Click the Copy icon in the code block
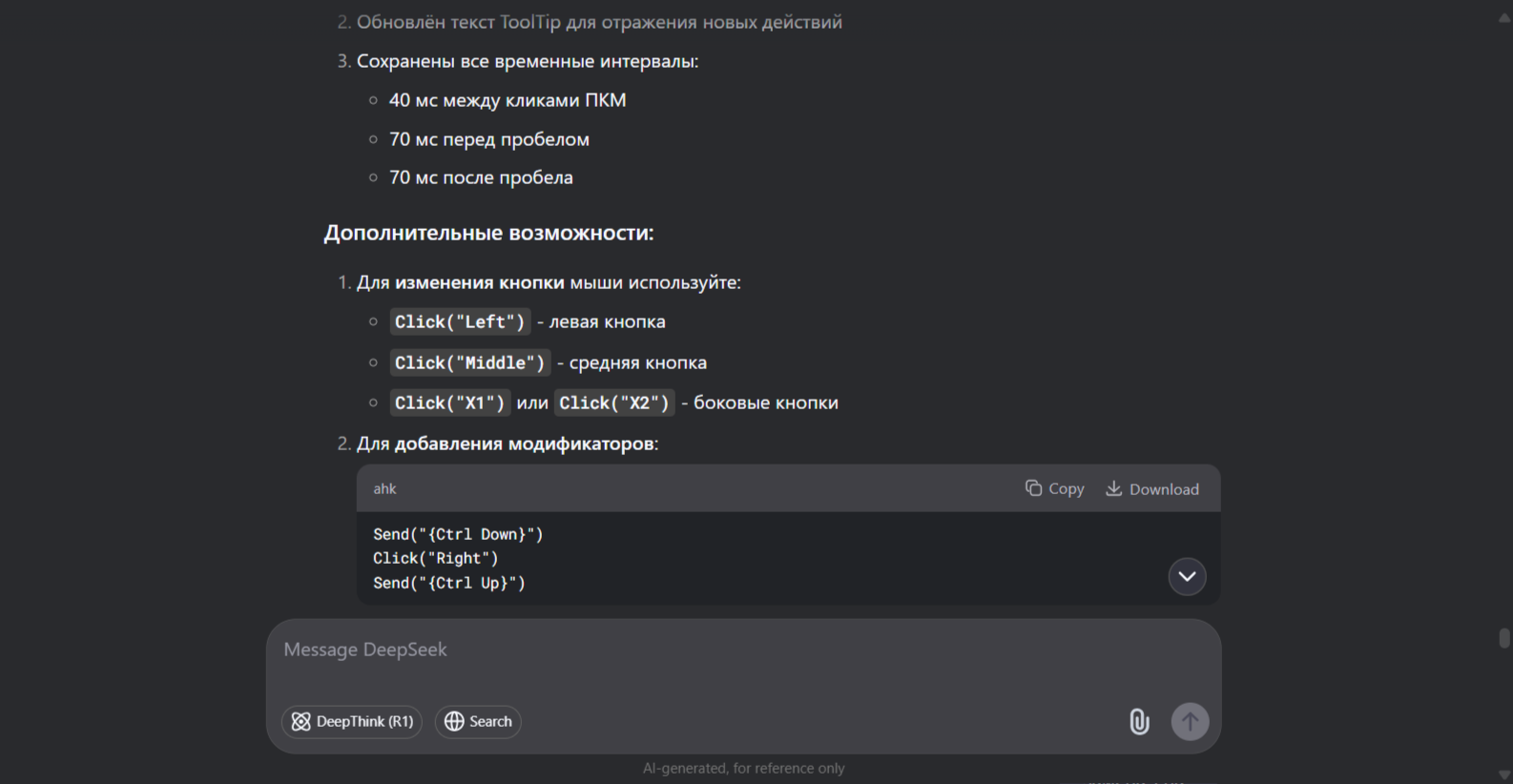The image size is (1513, 784). coord(1033,488)
